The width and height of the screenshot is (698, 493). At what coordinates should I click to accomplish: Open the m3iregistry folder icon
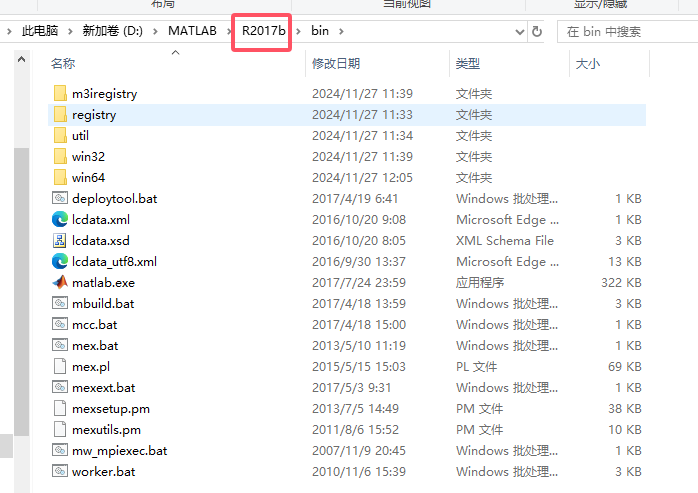(60, 94)
